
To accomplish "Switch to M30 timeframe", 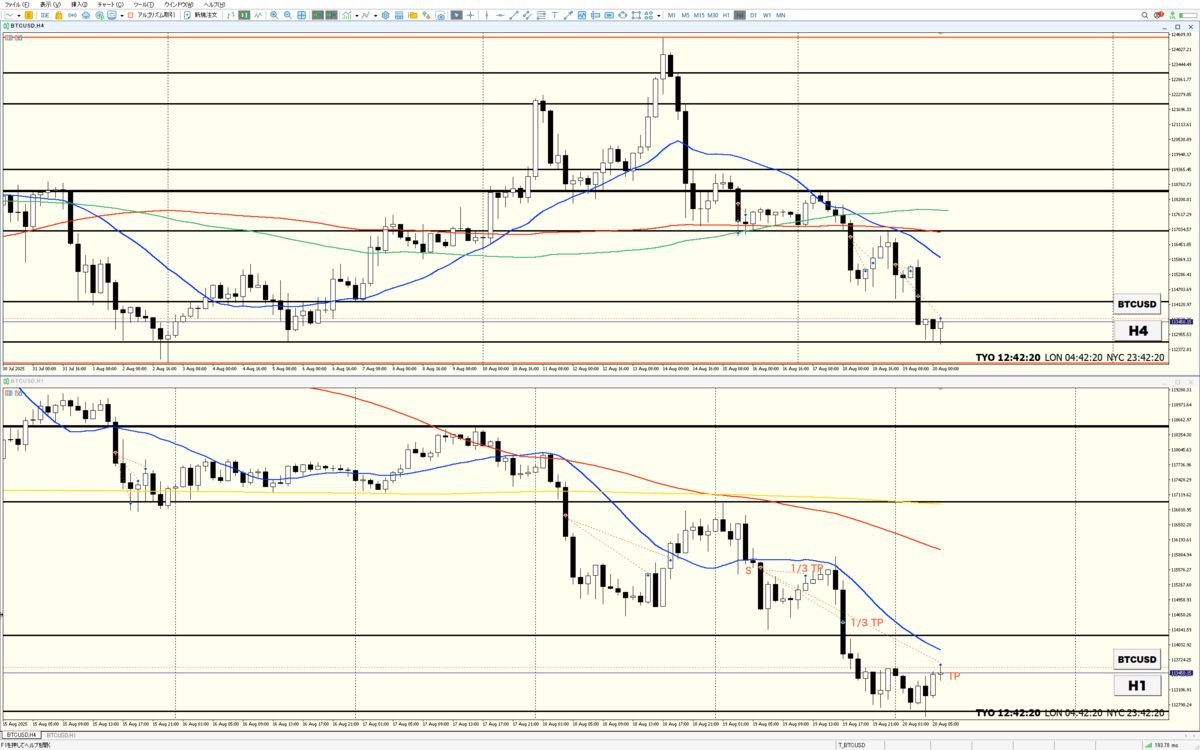I will point(713,15).
